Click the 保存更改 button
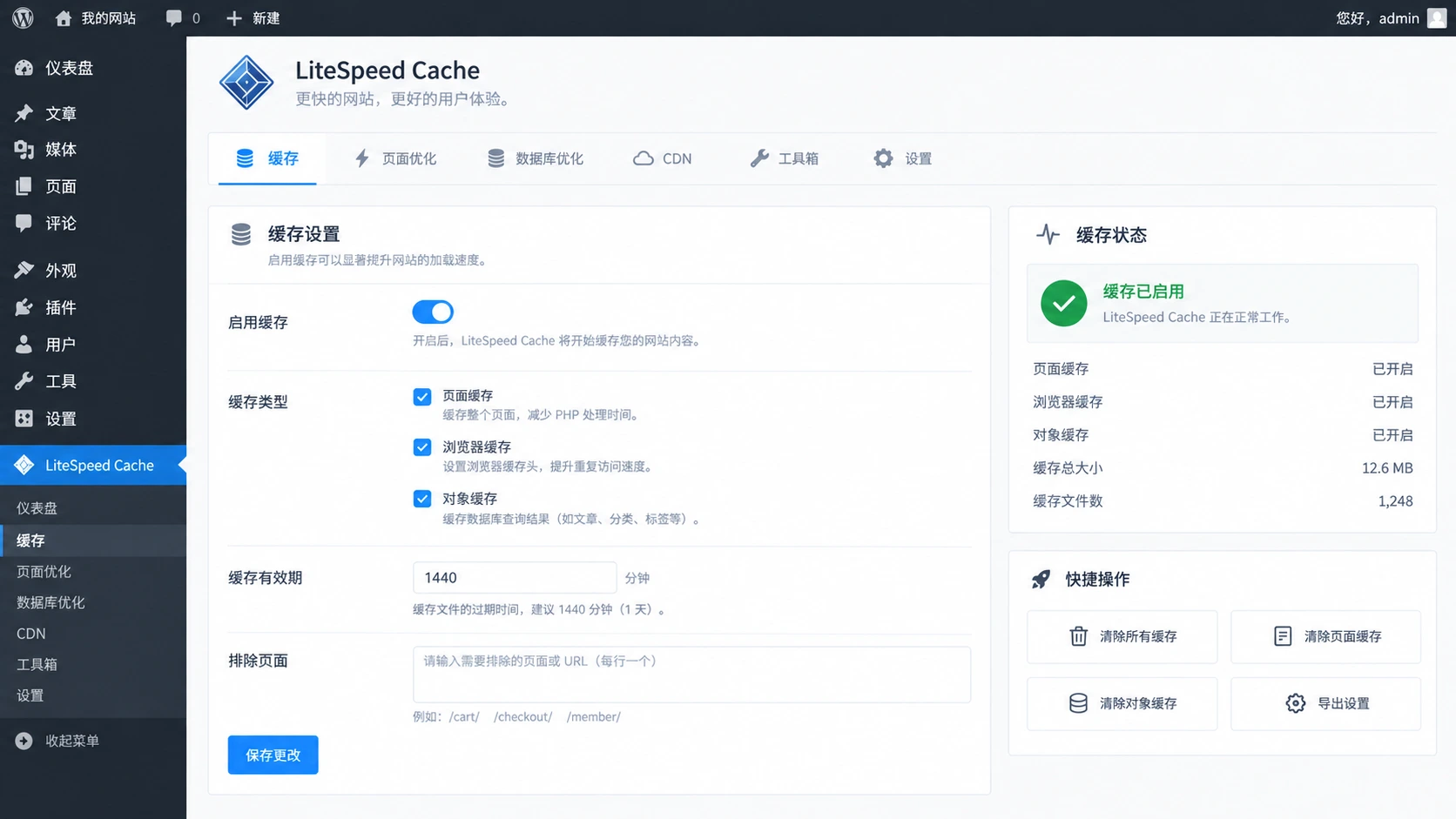Screen dimensions: 1456x819 point(273,755)
